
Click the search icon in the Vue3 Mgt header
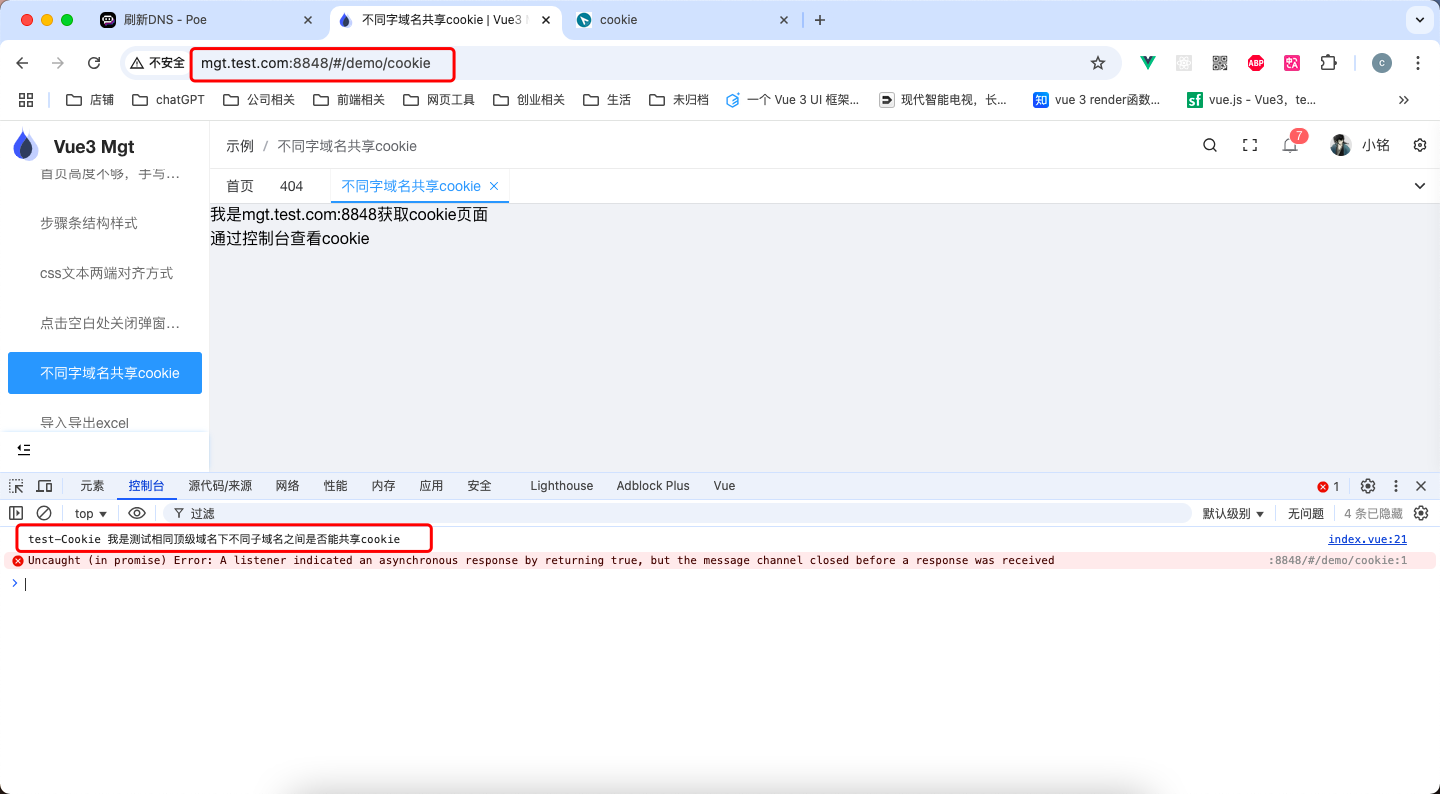coord(1210,145)
